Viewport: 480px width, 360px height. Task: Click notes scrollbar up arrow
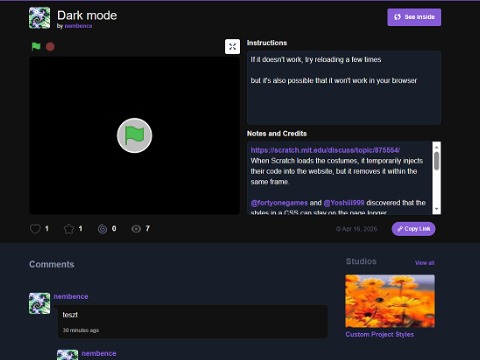click(x=437, y=146)
